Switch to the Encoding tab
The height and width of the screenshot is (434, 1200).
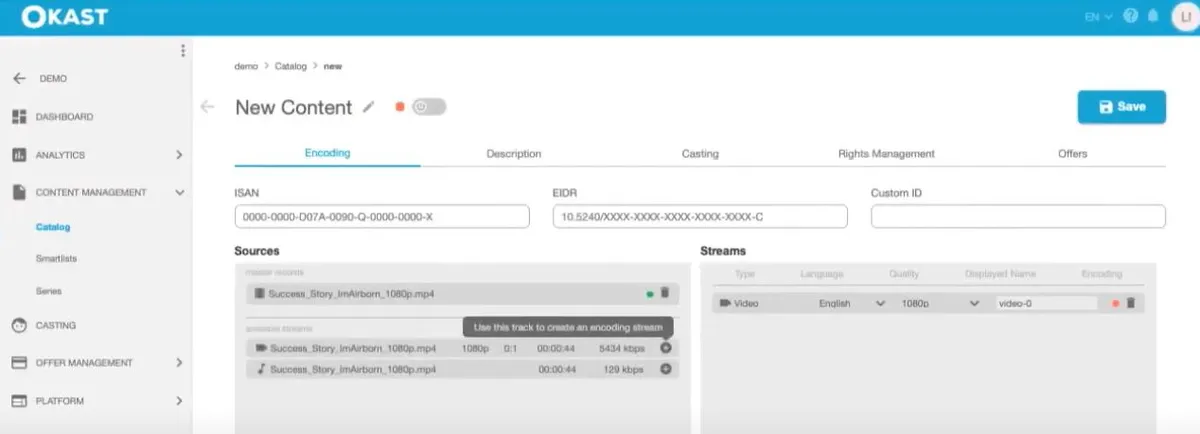[x=327, y=153]
